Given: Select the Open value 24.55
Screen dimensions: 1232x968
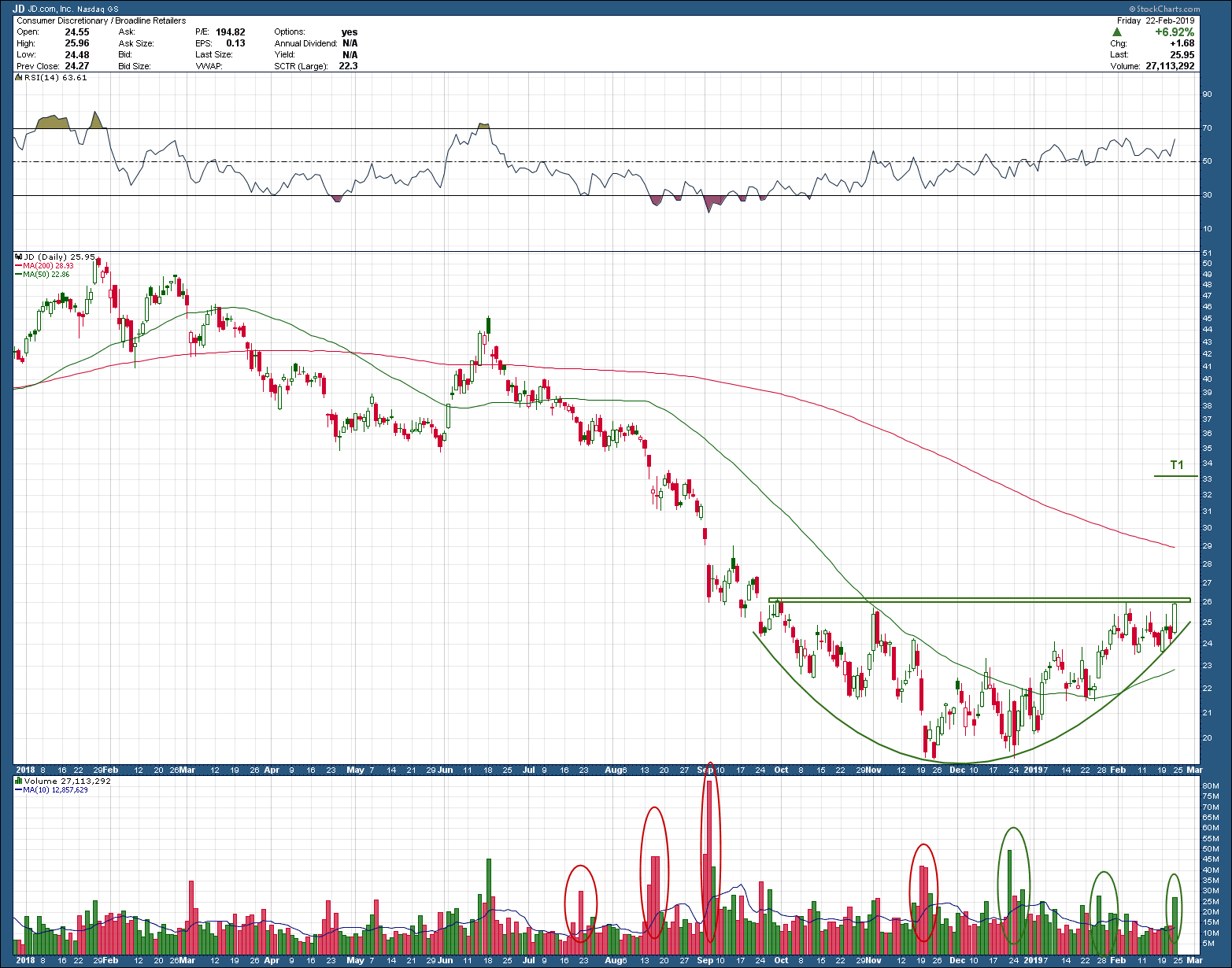Looking at the screenshot, I should click(x=77, y=32).
